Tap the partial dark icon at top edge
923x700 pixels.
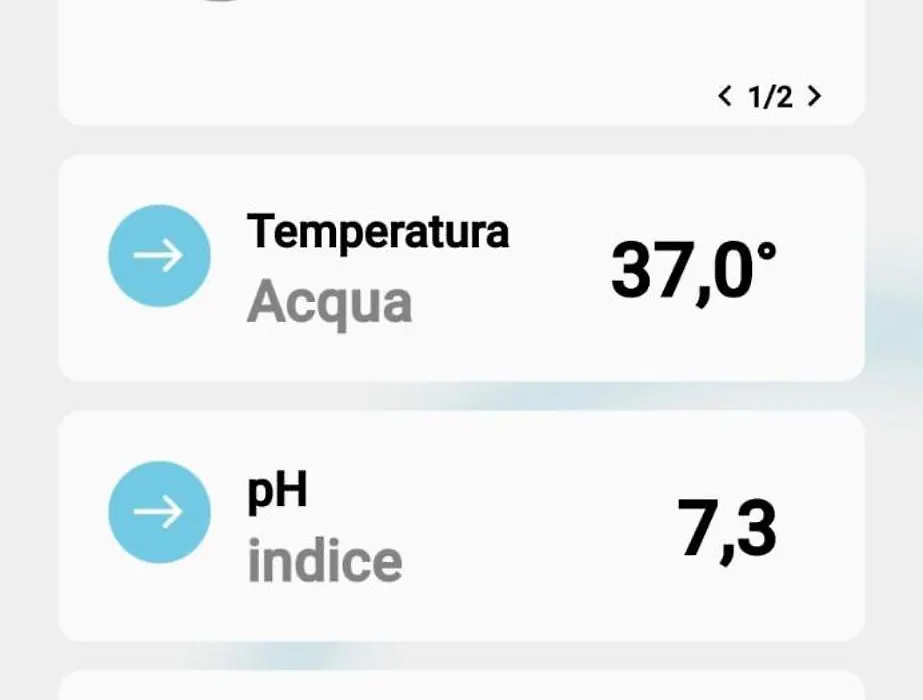pyautogui.click(x=219, y=1)
